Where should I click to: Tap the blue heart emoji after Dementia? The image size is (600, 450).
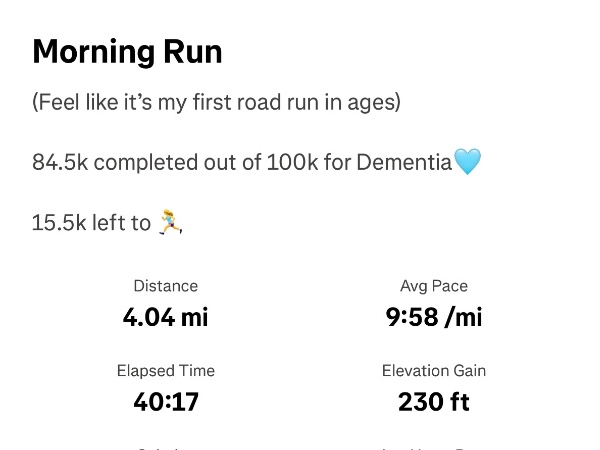click(x=467, y=161)
